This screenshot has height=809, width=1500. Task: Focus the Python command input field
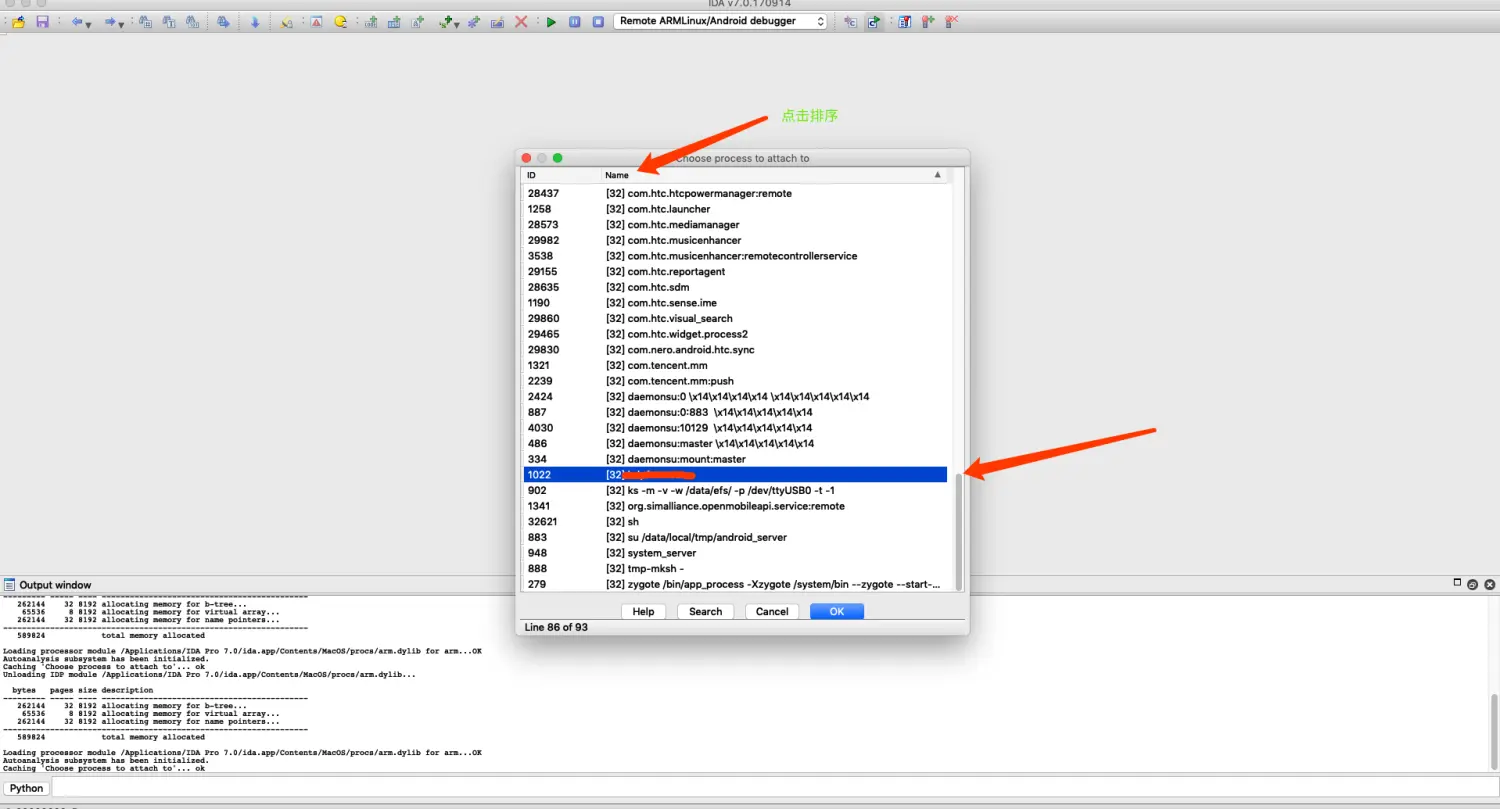point(775,788)
